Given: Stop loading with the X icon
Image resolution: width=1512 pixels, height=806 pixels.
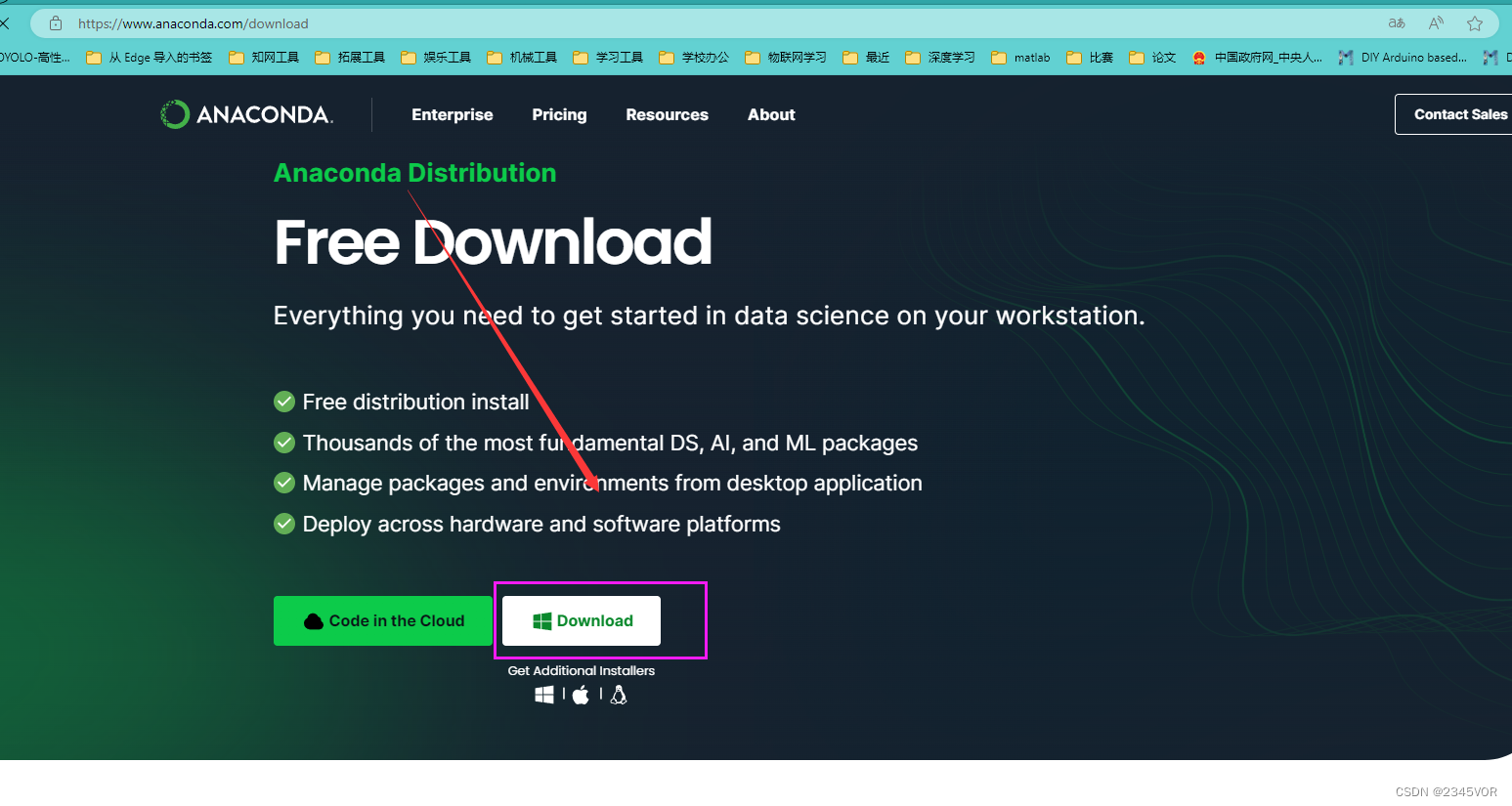Looking at the screenshot, I should tap(5, 22).
